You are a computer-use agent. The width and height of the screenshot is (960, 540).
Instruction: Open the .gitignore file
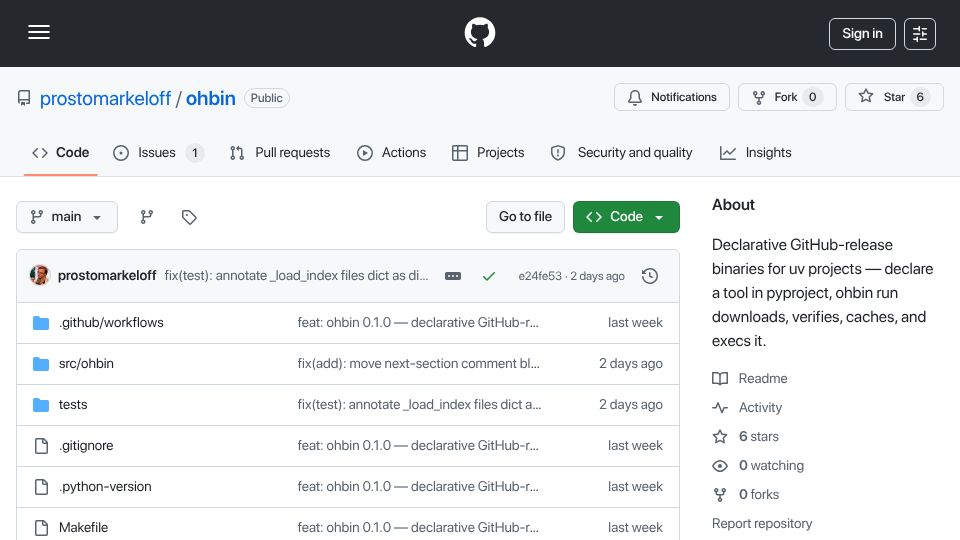pyautogui.click(x=86, y=446)
